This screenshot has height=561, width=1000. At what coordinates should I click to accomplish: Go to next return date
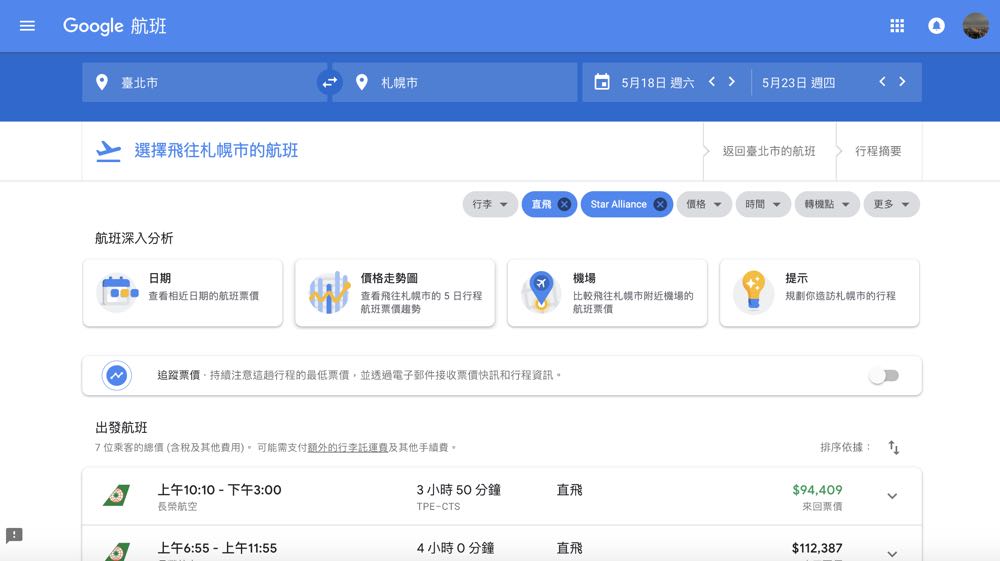pyautogui.click(x=902, y=82)
